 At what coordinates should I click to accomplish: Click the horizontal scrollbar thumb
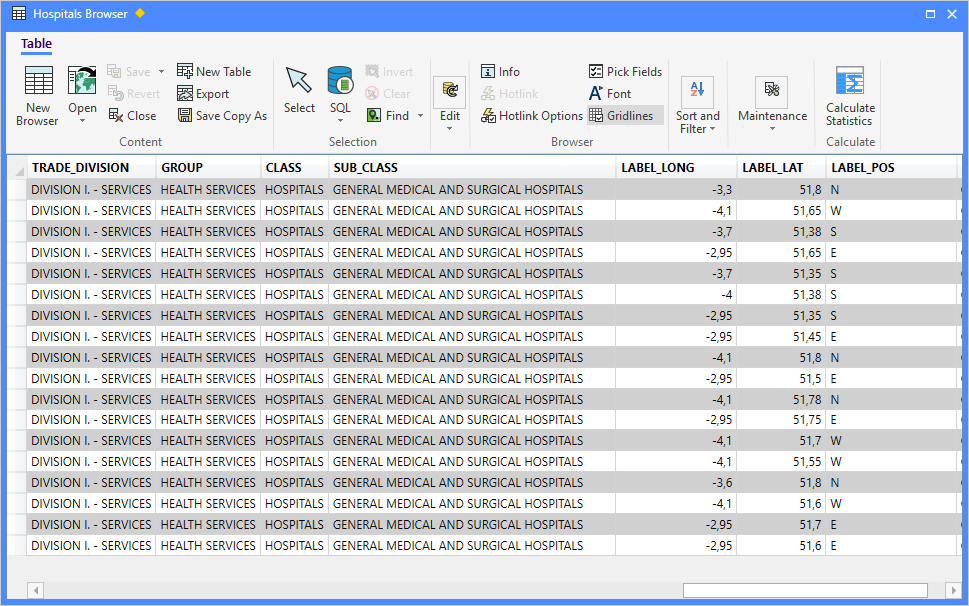pos(805,591)
